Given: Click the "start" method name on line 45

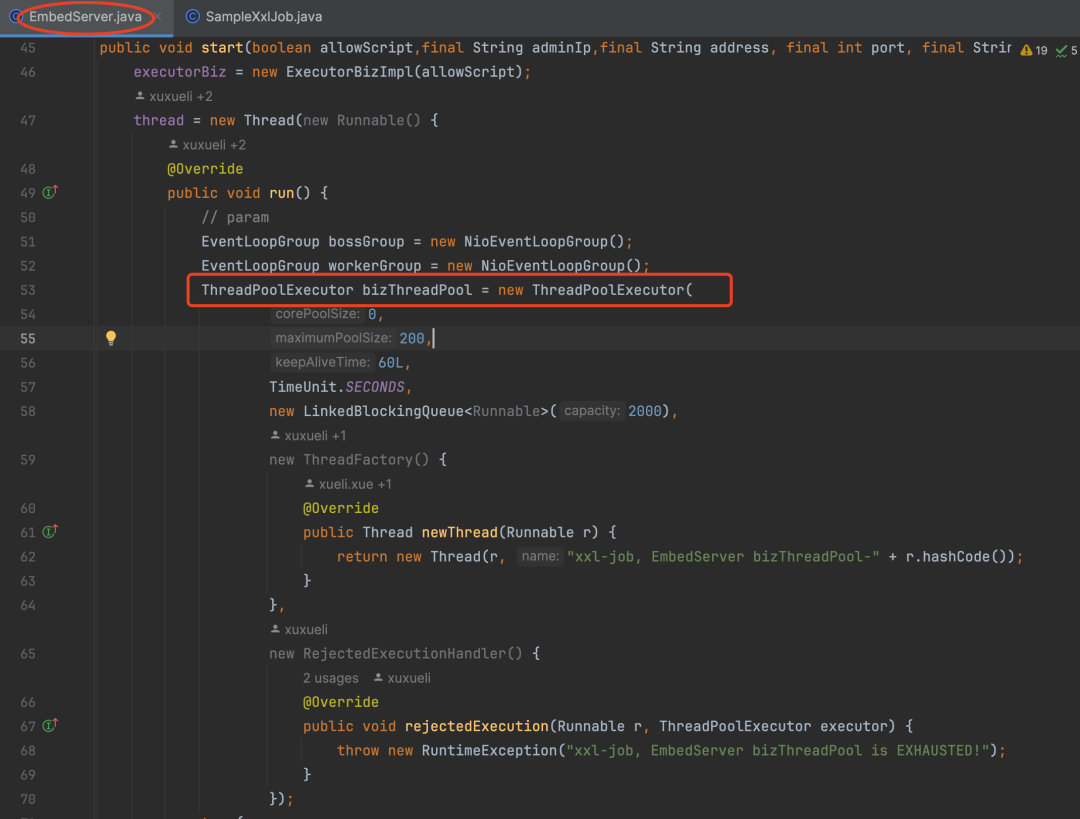Looking at the screenshot, I should click(x=222, y=48).
